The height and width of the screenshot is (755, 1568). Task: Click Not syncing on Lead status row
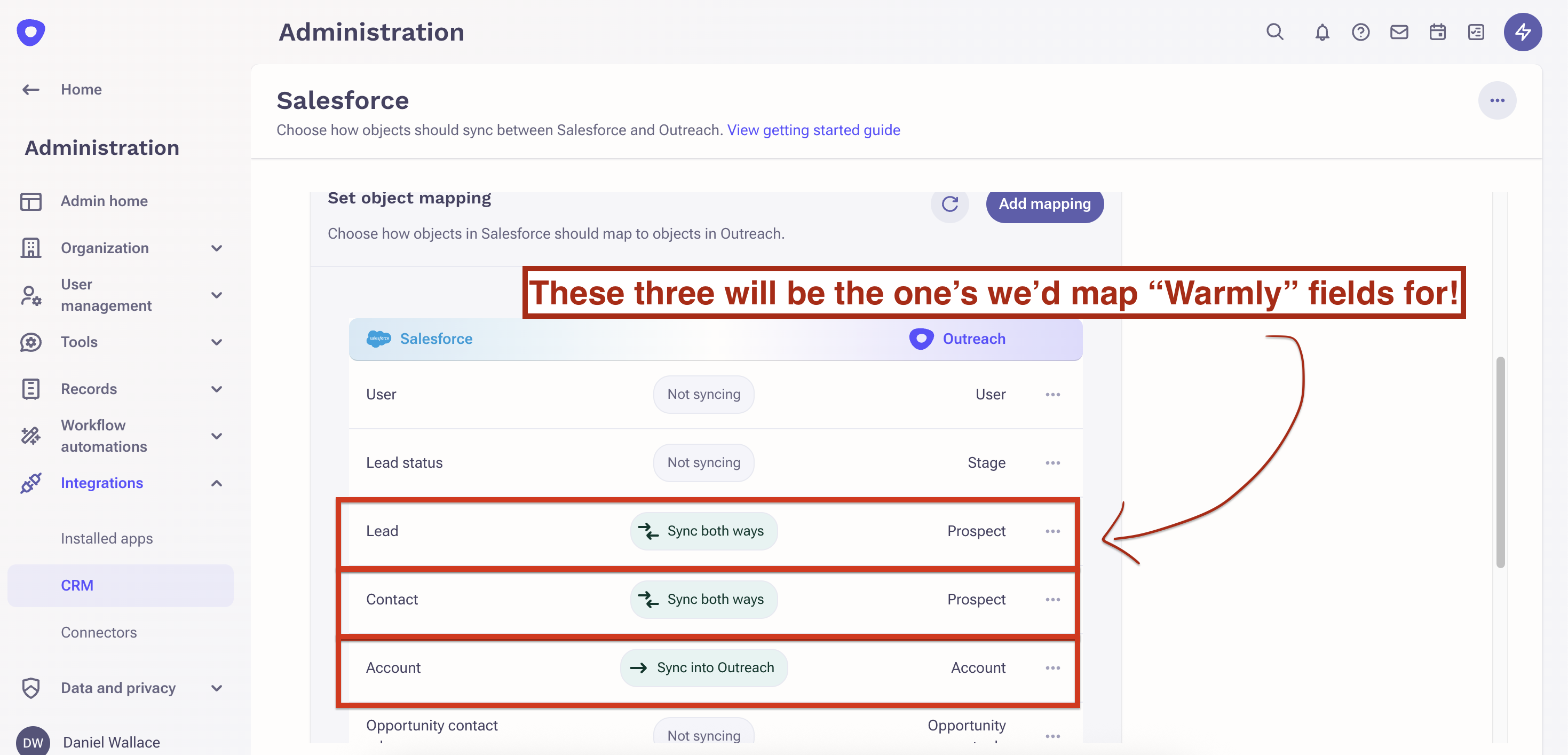click(x=703, y=463)
